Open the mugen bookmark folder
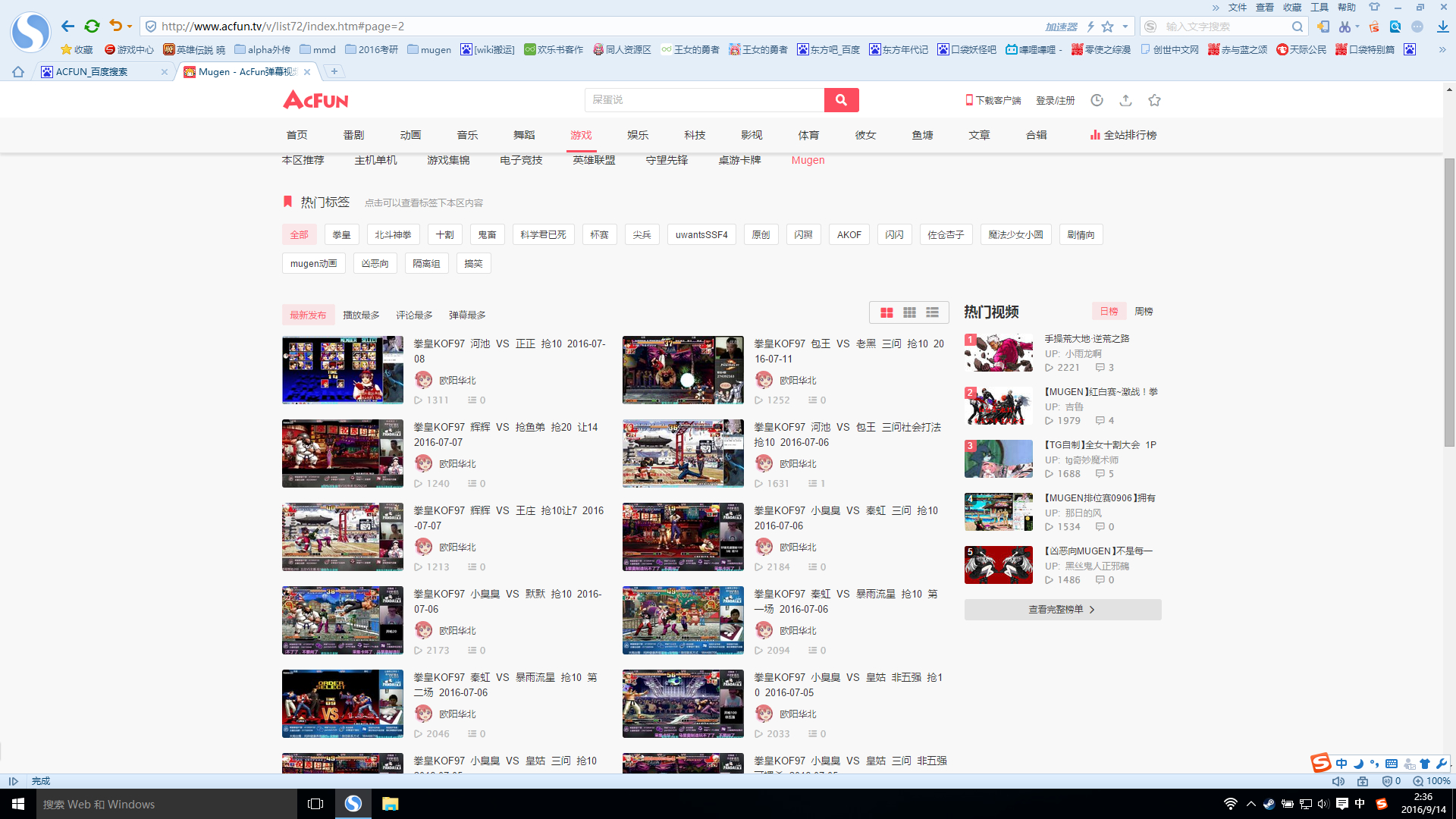Viewport: 1456px width, 819px height. pos(429,49)
